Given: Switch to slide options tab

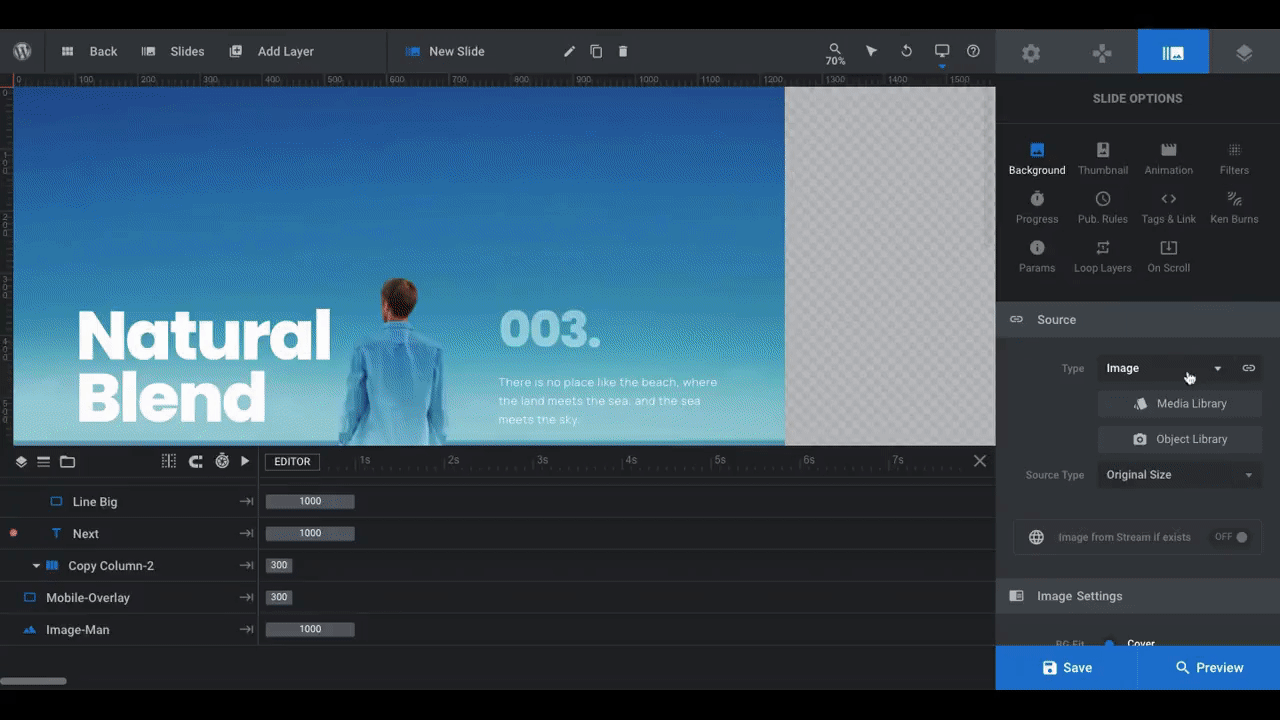Looking at the screenshot, I should tap(1173, 52).
